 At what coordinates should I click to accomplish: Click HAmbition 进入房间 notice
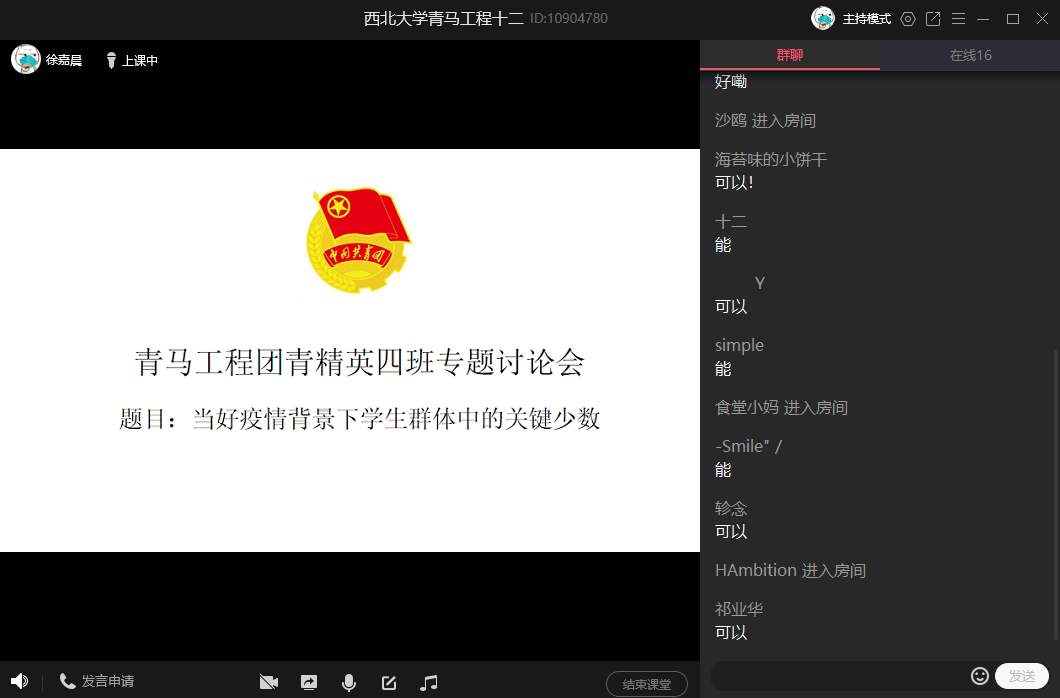[790, 570]
